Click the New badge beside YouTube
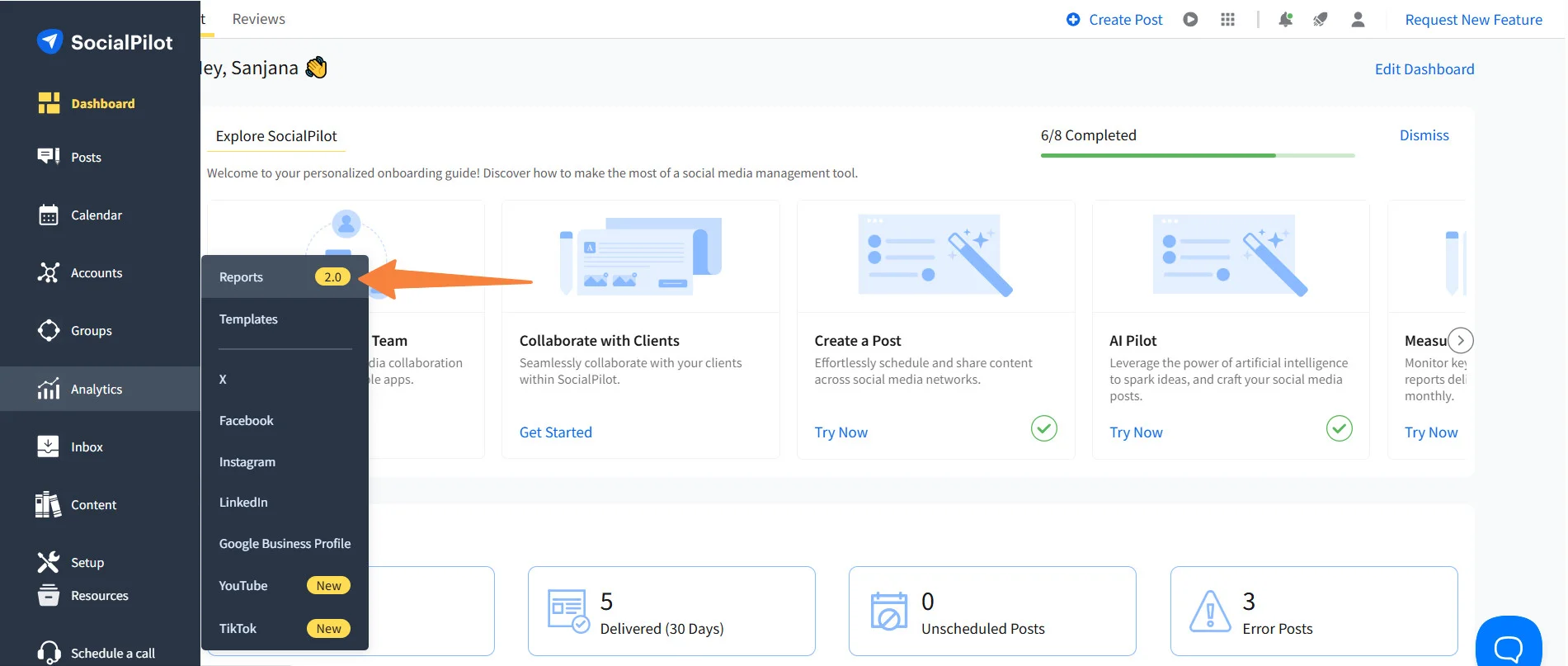The width and height of the screenshot is (1568, 666). 328,585
